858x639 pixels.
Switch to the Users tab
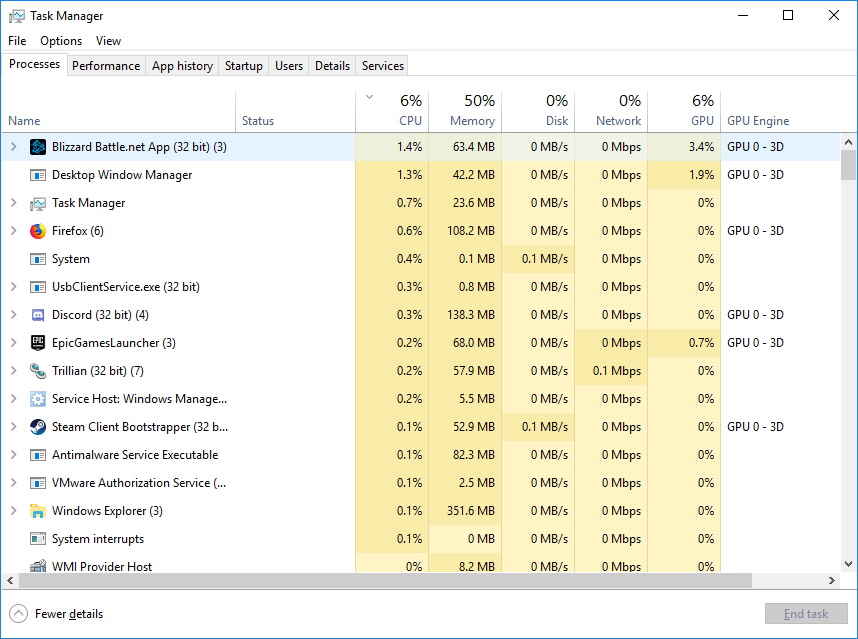289,66
